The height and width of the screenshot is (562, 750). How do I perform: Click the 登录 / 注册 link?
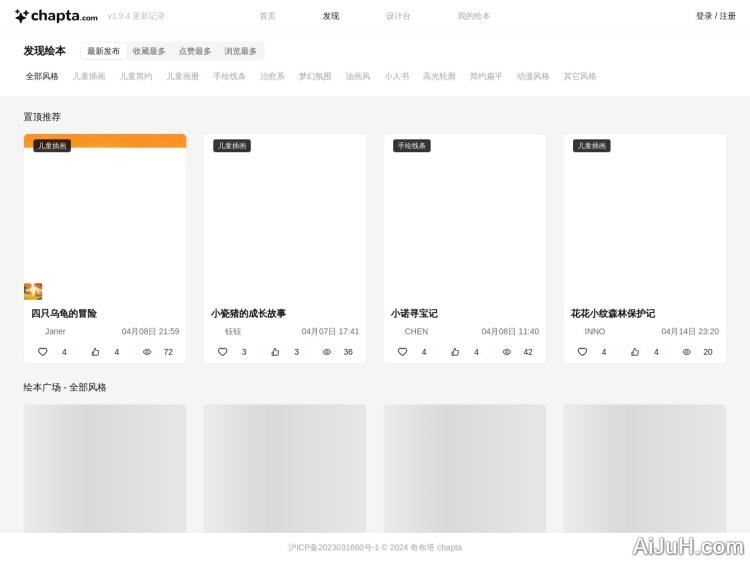[715, 16]
